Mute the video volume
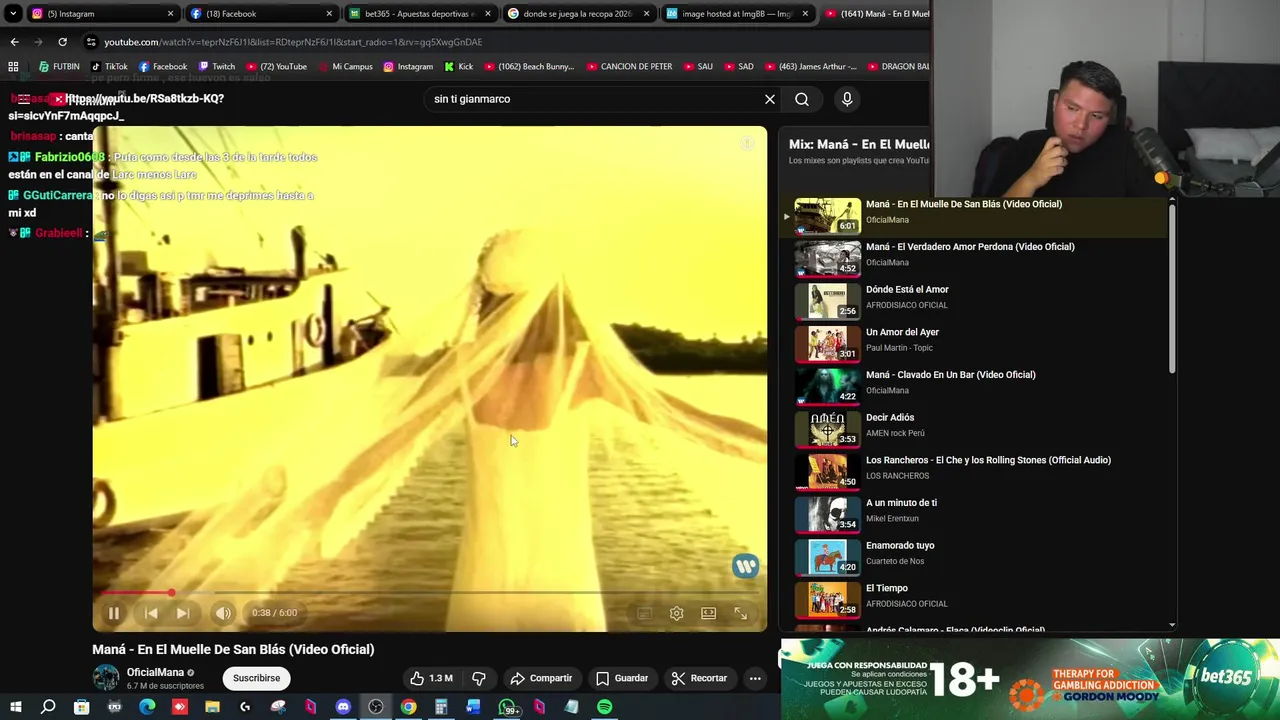 coord(223,613)
